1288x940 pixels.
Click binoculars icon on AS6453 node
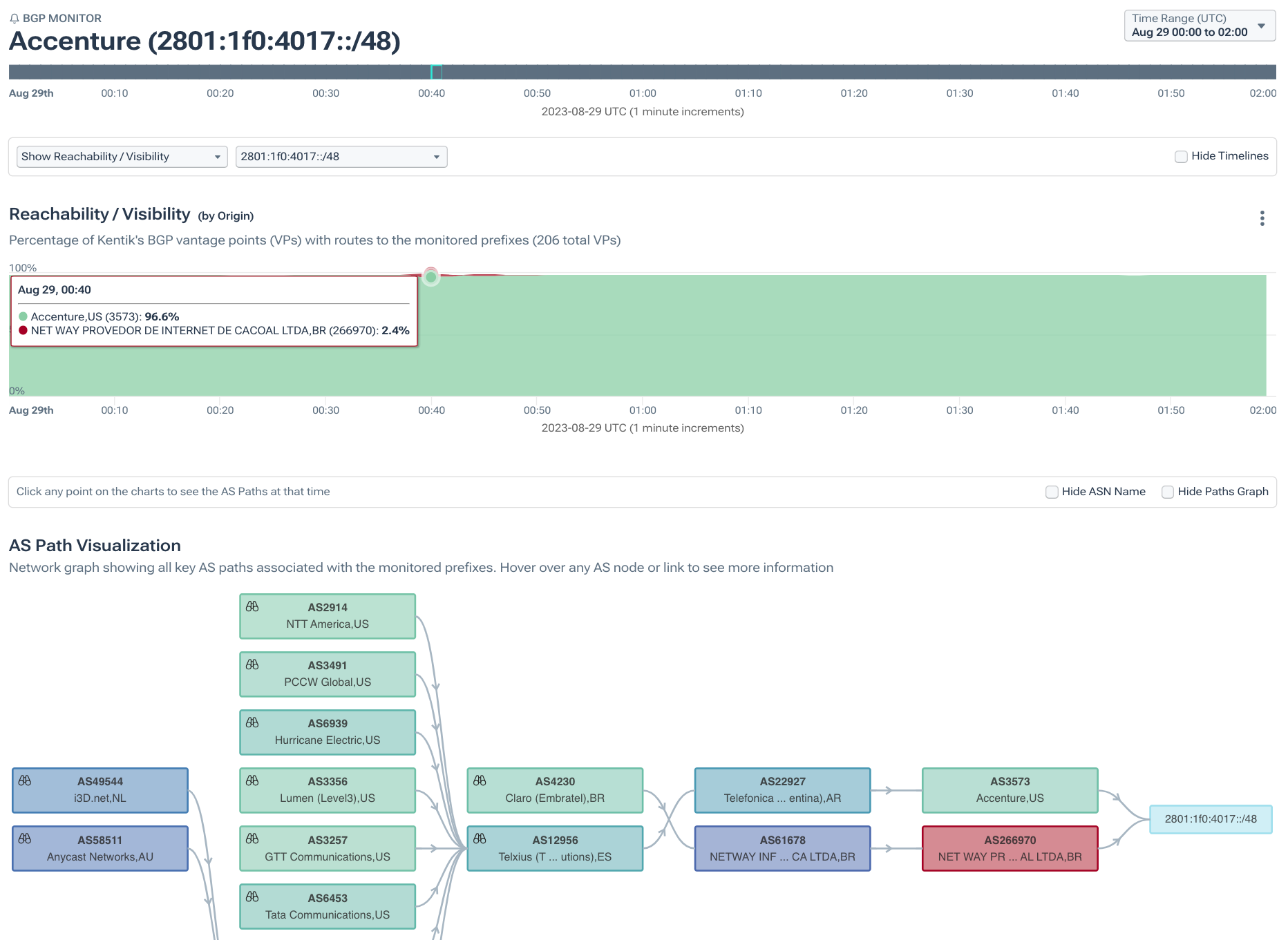[x=252, y=896]
